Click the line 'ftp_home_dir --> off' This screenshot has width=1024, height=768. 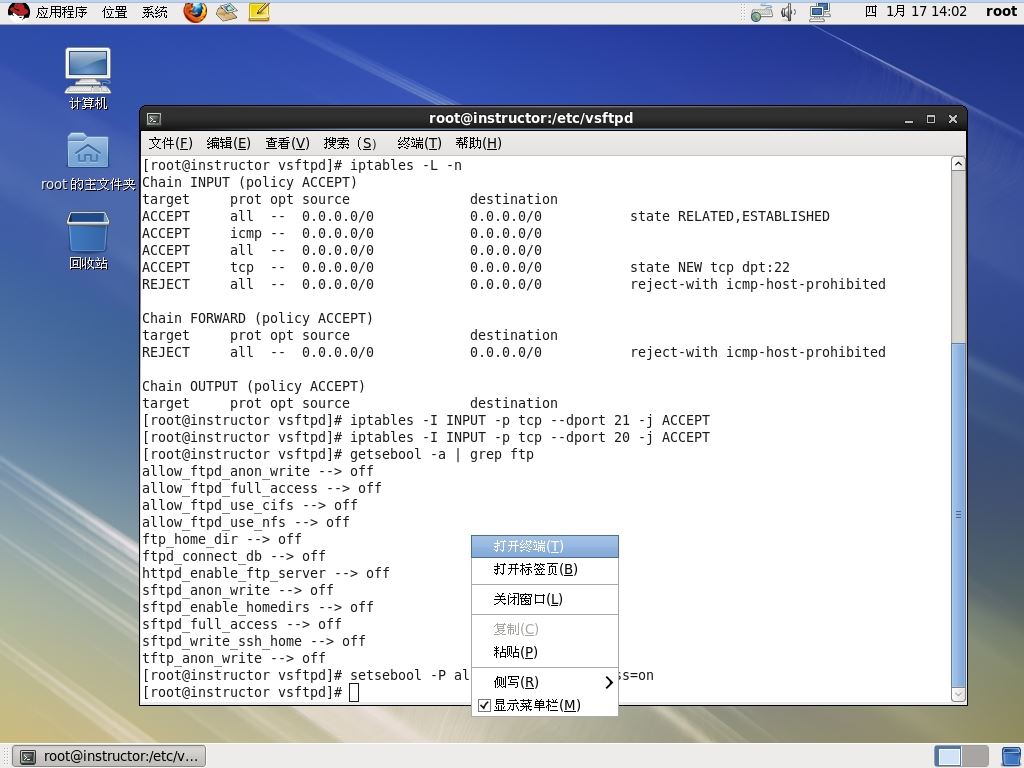coord(221,539)
